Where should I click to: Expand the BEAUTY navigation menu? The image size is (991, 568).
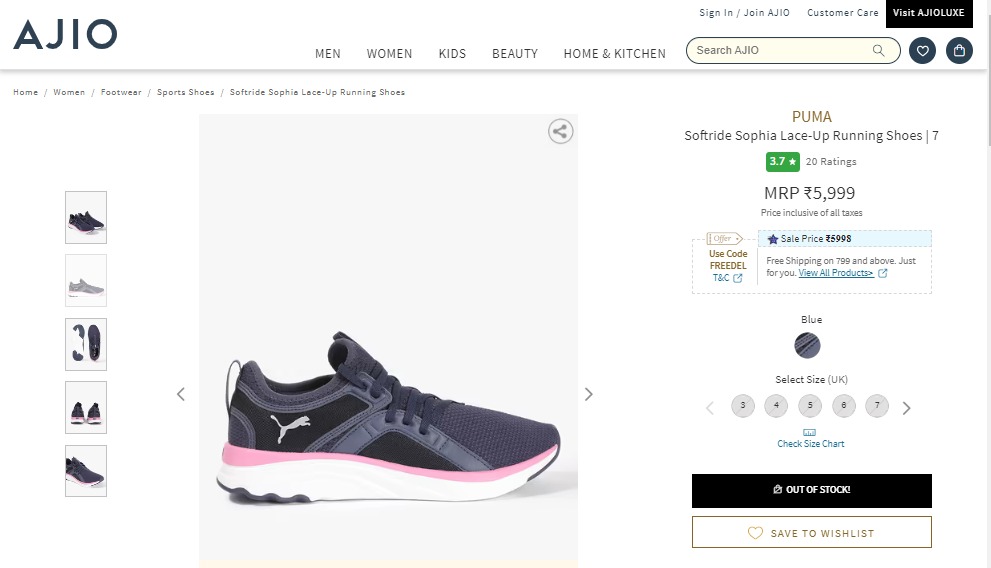[x=515, y=54]
